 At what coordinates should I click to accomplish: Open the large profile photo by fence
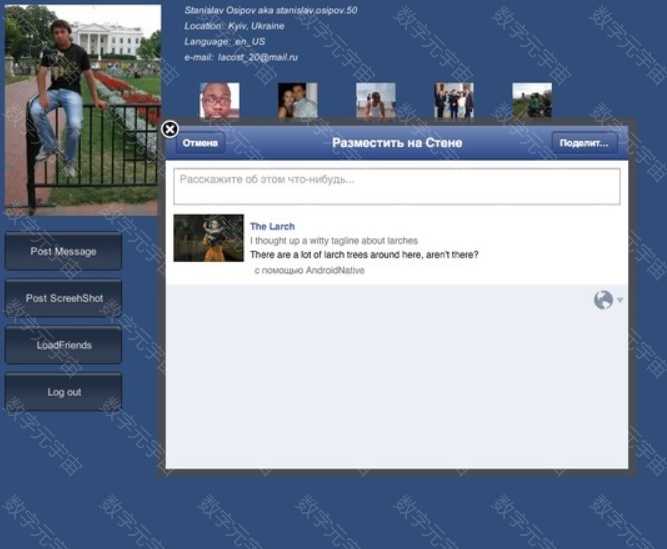pyautogui.click(x=82, y=108)
